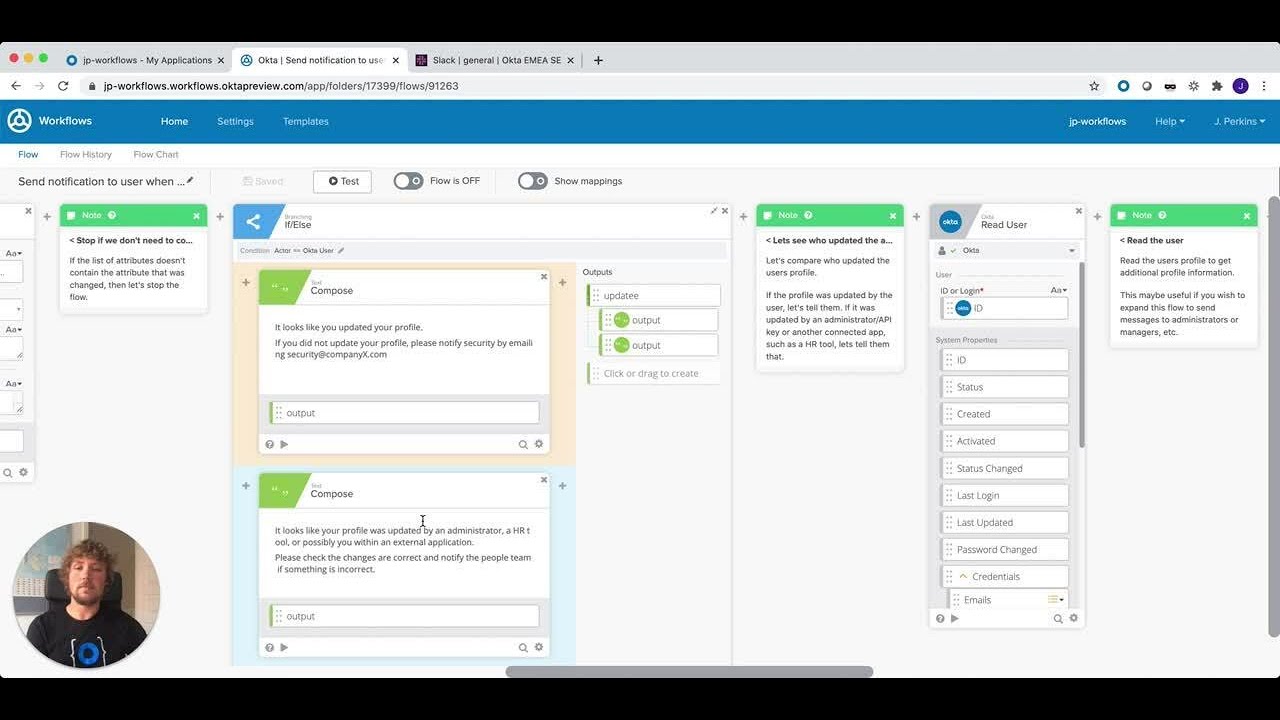
Task: Open J. Perkins account dropdown
Action: click(x=1239, y=121)
